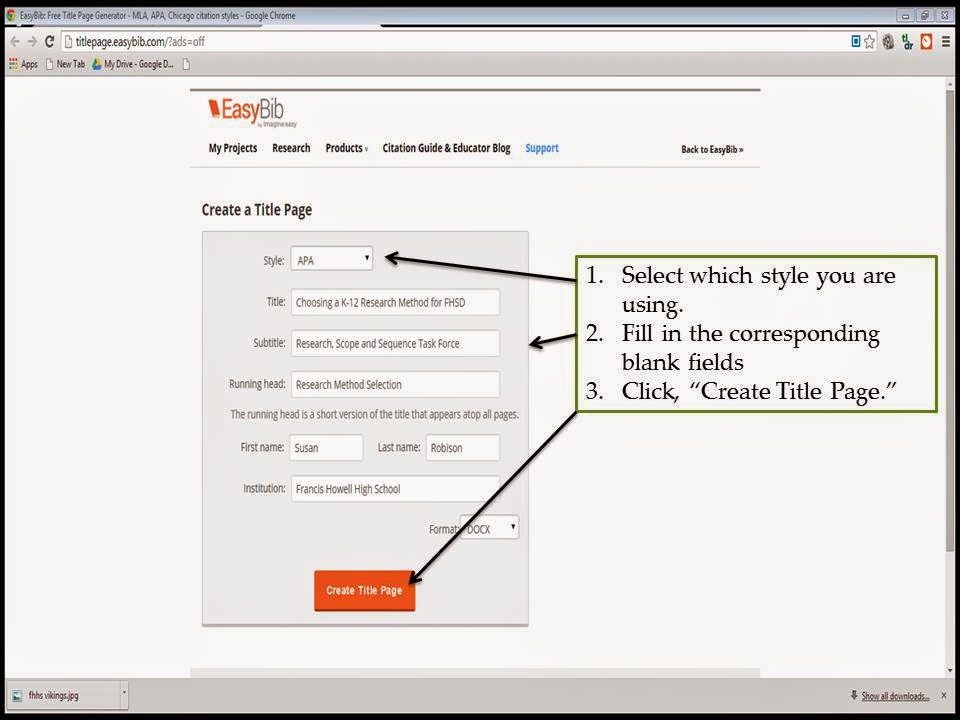This screenshot has height=720, width=960.
Task: Click the green 'dr' extension icon
Action: 907,42
